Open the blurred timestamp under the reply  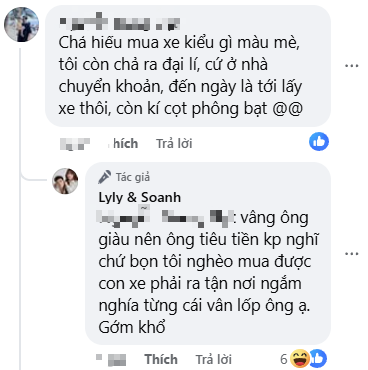click(111, 359)
